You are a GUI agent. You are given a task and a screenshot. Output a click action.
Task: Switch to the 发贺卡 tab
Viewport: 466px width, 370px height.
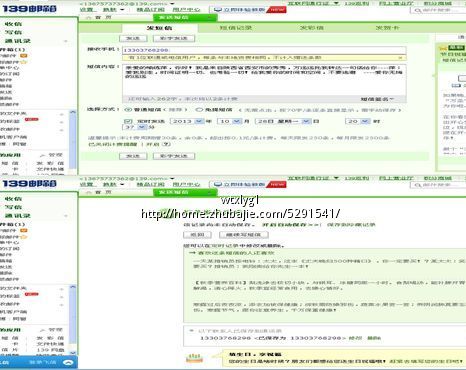tap(387, 28)
